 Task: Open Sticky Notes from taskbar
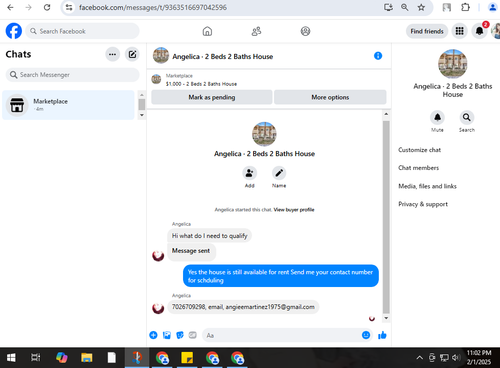[x=187, y=358]
